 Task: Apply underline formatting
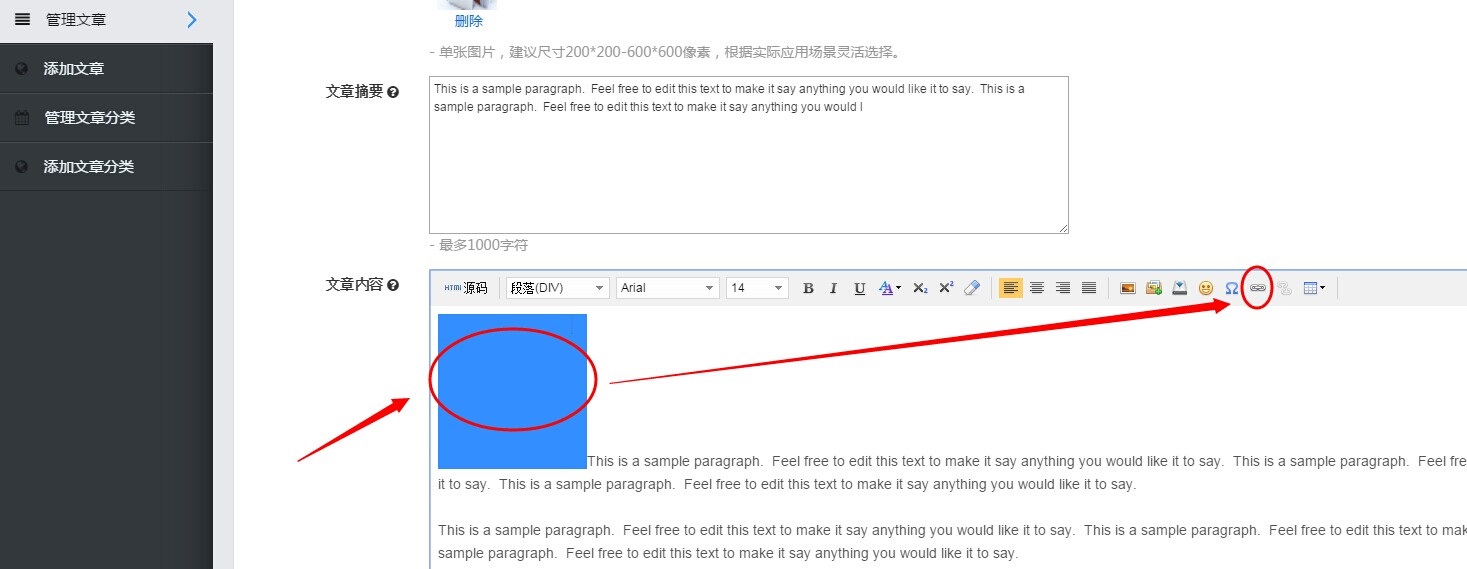point(859,288)
